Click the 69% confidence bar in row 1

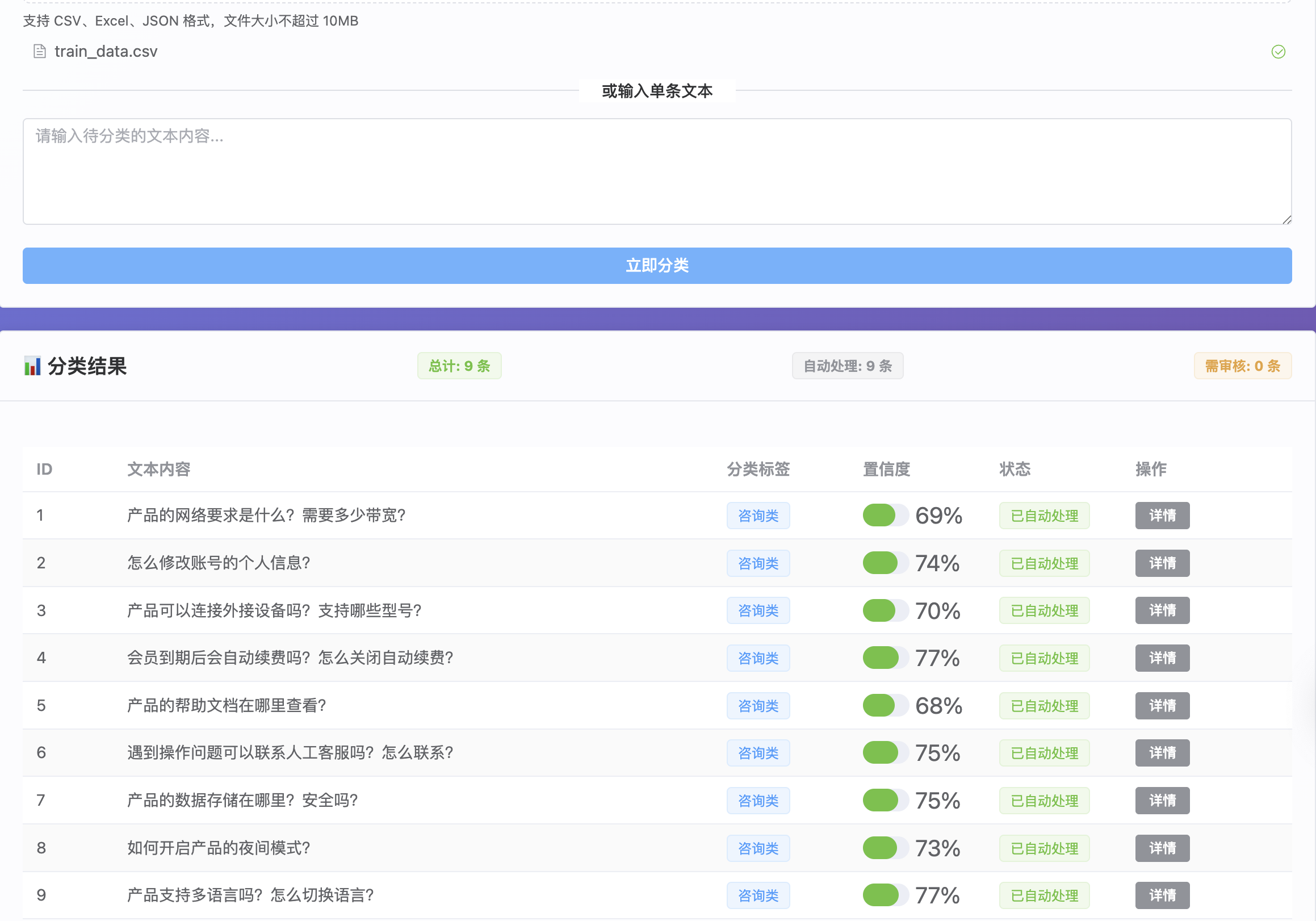click(885, 515)
